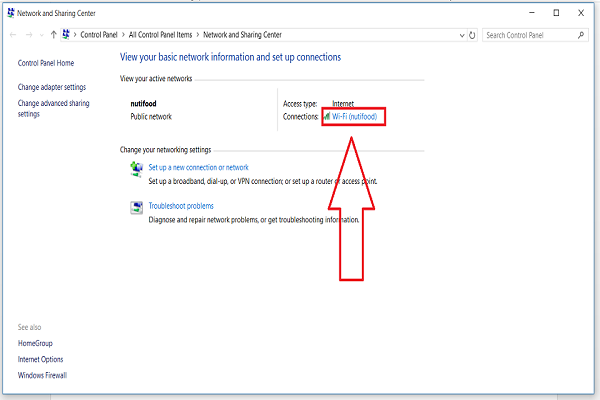Focus the Search Control Panel field
The image size is (600, 400).
click(530, 35)
